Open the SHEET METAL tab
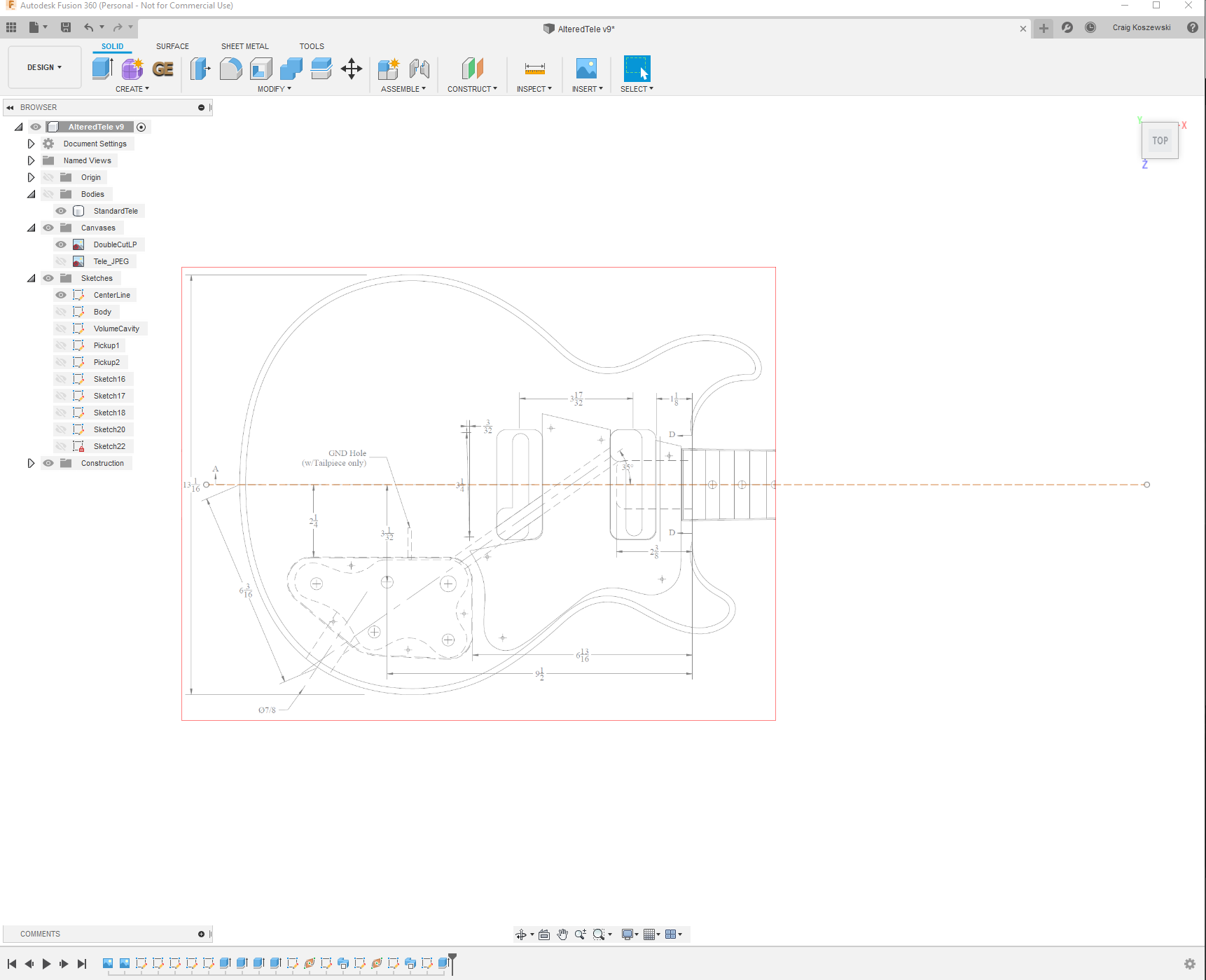 click(244, 46)
